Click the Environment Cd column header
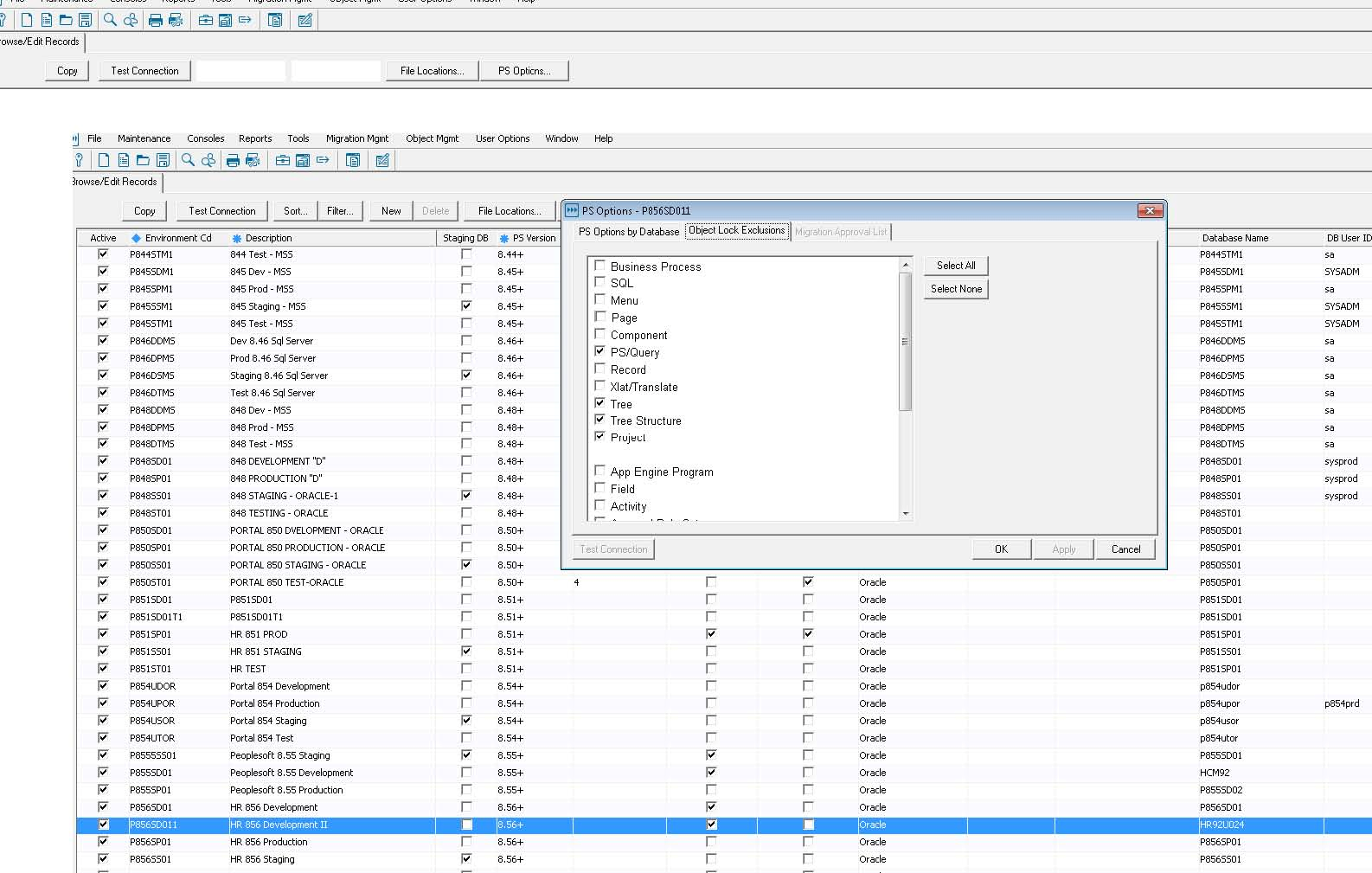Viewport: 1372px width, 873px height. pos(177,238)
